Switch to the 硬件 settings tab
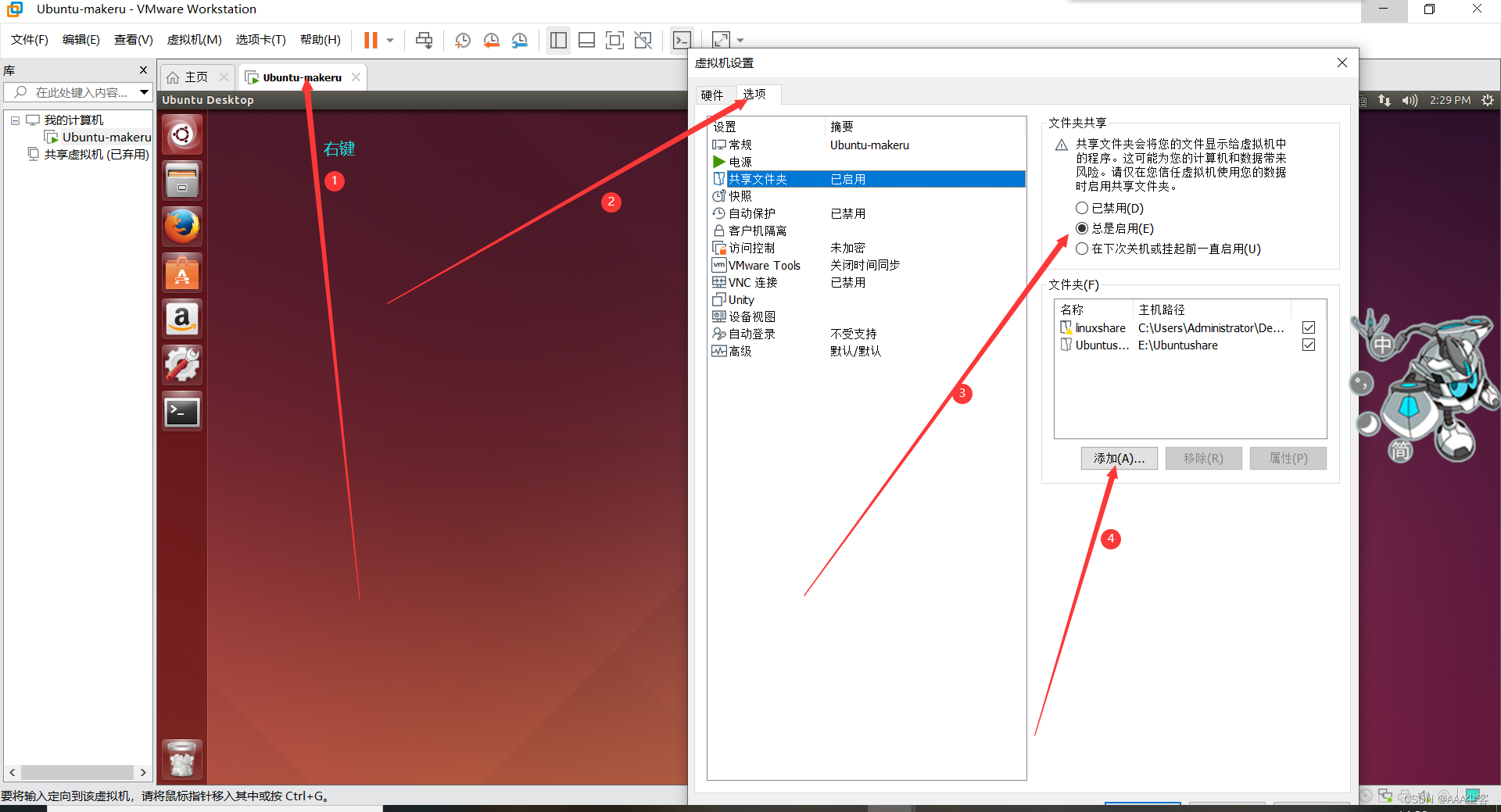Viewport: 1501px width, 812px height. pos(713,95)
